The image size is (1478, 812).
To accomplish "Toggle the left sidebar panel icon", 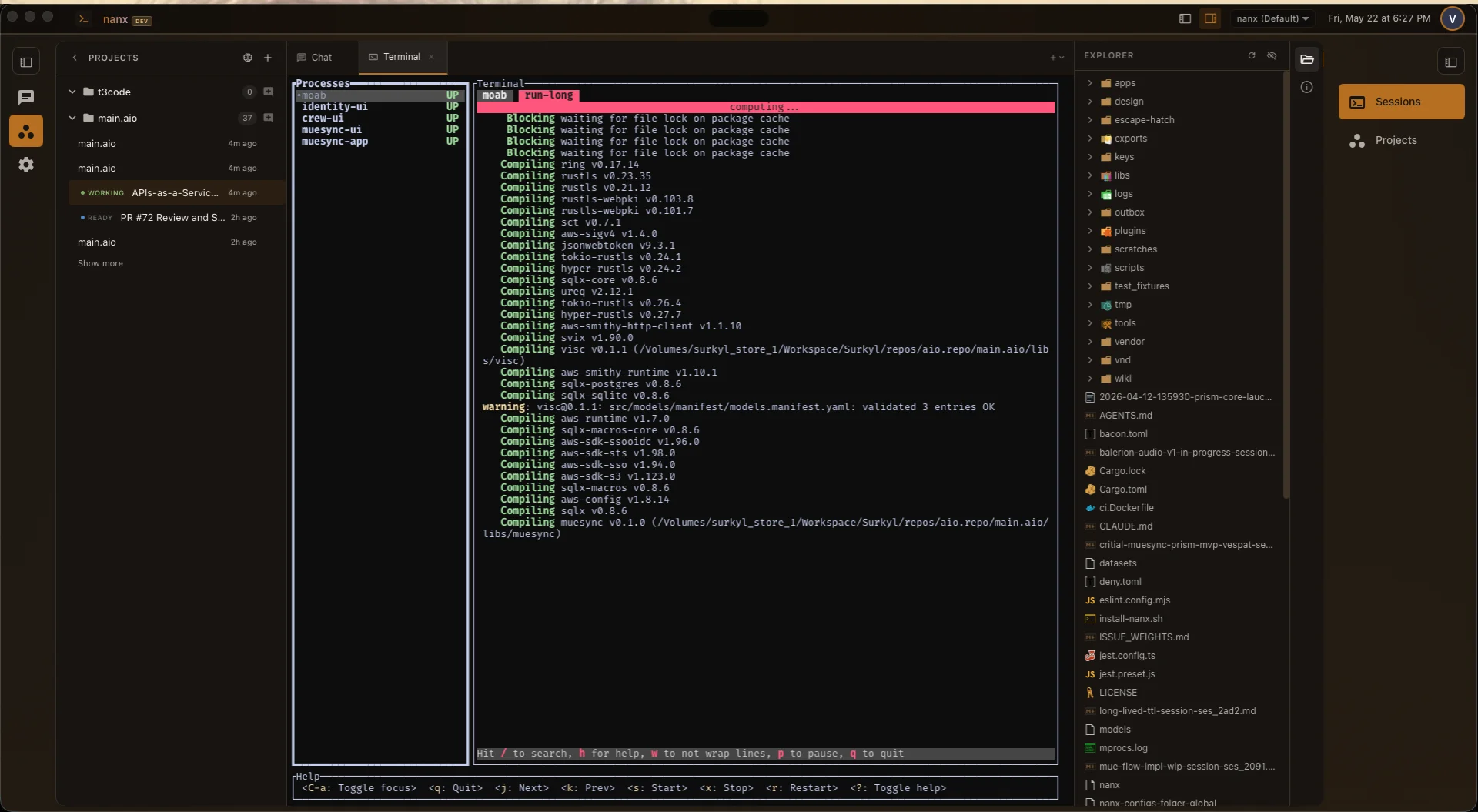I will click(26, 62).
